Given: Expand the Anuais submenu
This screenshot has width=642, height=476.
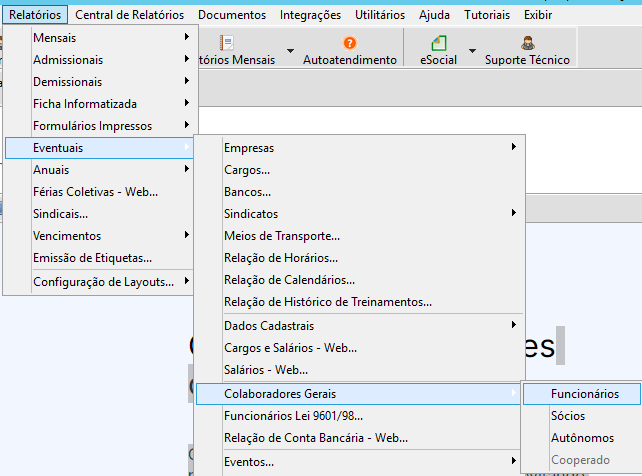Looking at the screenshot, I should (99, 170).
